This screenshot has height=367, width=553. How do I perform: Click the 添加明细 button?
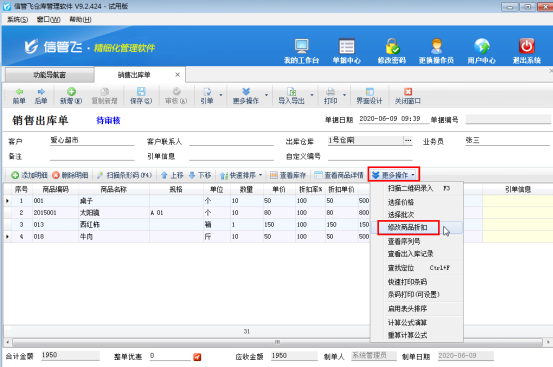tap(29, 175)
